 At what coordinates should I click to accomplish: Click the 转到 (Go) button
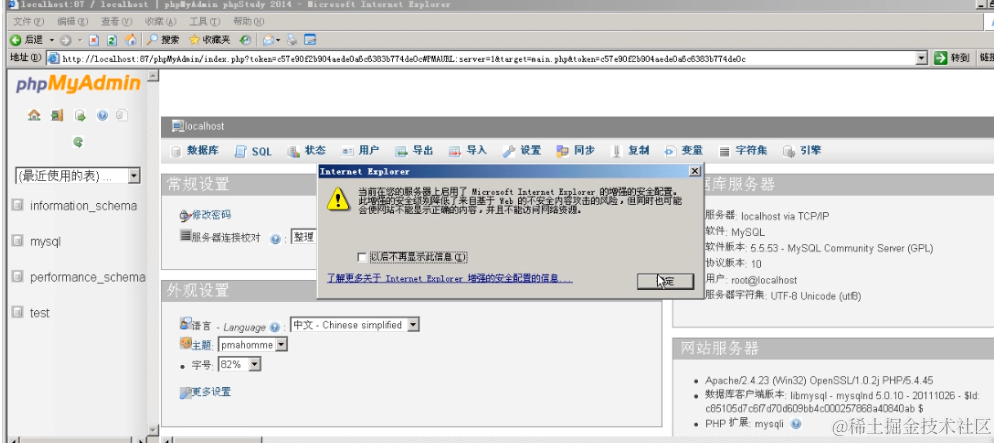(x=953, y=59)
